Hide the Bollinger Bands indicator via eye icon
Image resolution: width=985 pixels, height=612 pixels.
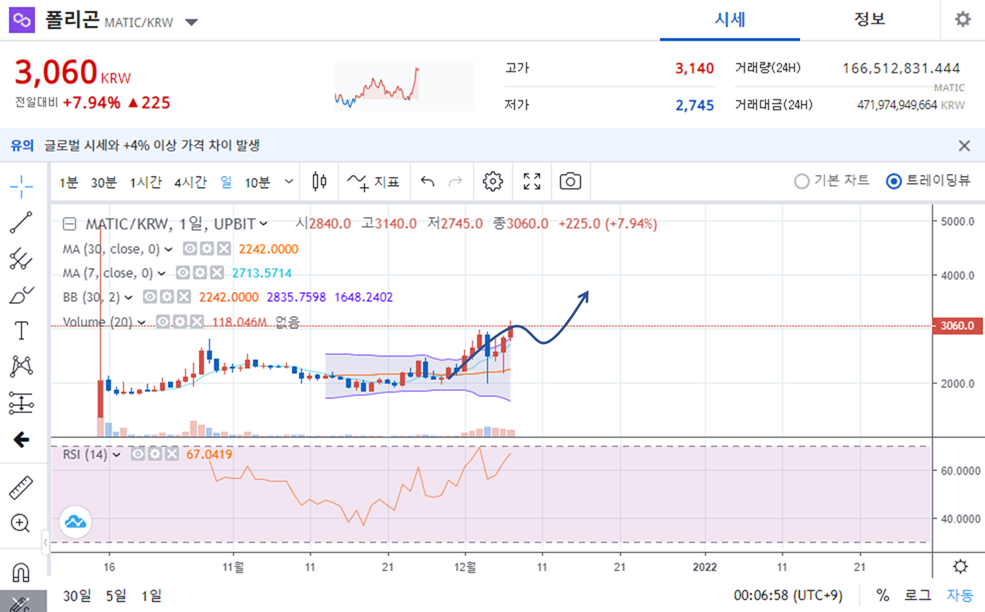(150, 297)
